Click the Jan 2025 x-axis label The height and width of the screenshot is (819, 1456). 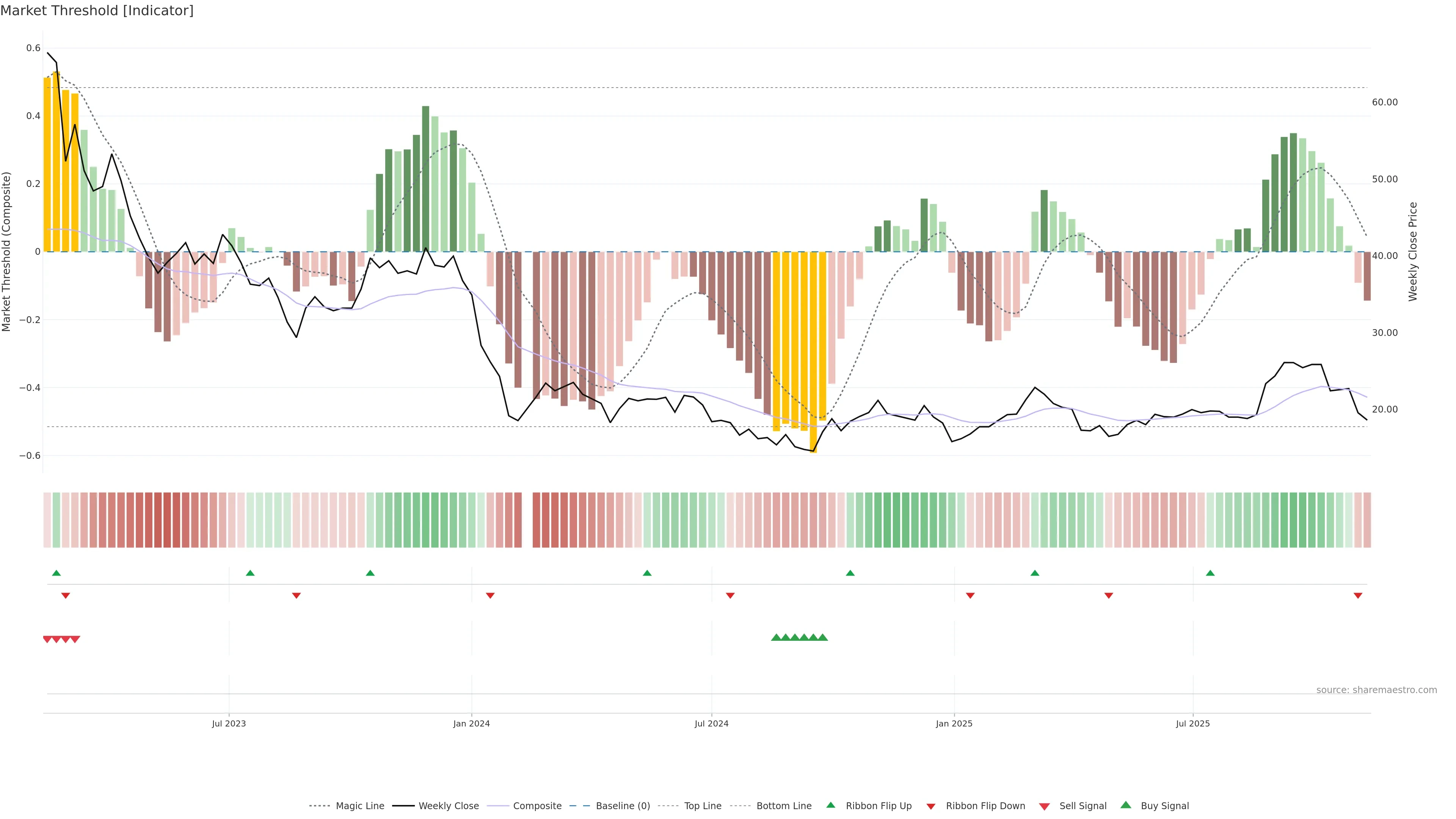[x=954, y=723]
